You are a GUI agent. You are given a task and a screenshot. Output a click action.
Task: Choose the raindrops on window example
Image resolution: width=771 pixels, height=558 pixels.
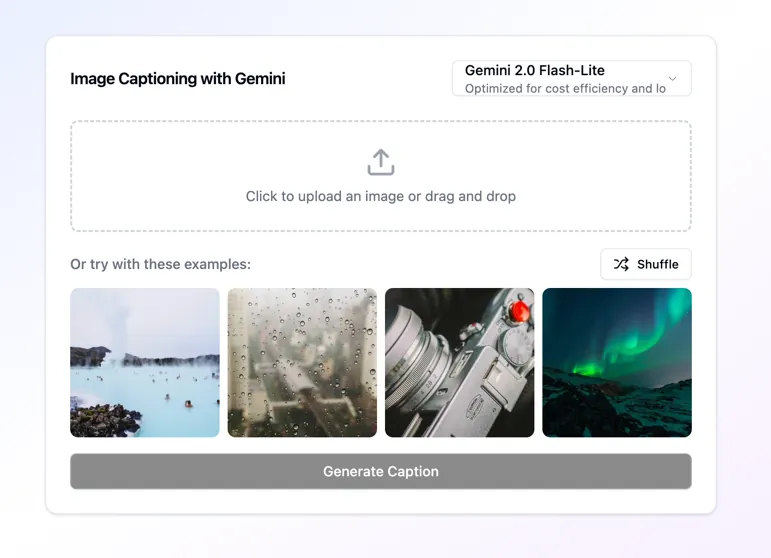(302, 362)
